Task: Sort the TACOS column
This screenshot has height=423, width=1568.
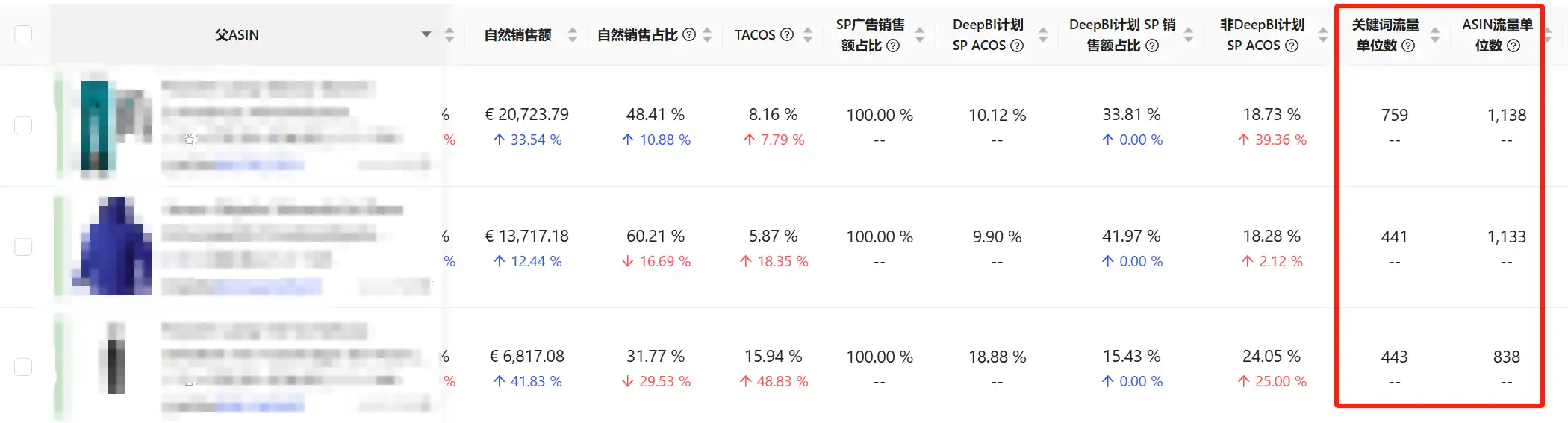Action: (x=808, y=34)
